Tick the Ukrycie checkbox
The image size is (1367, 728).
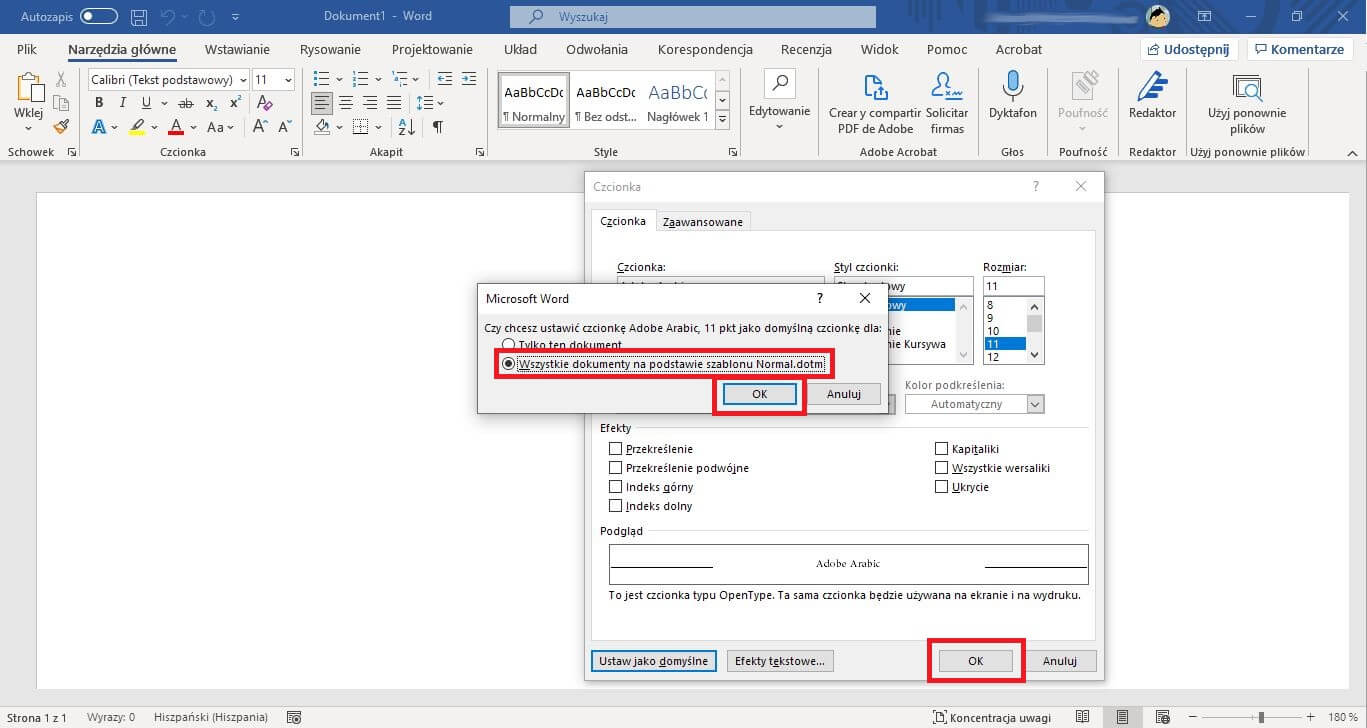click(x=942, y=487)
